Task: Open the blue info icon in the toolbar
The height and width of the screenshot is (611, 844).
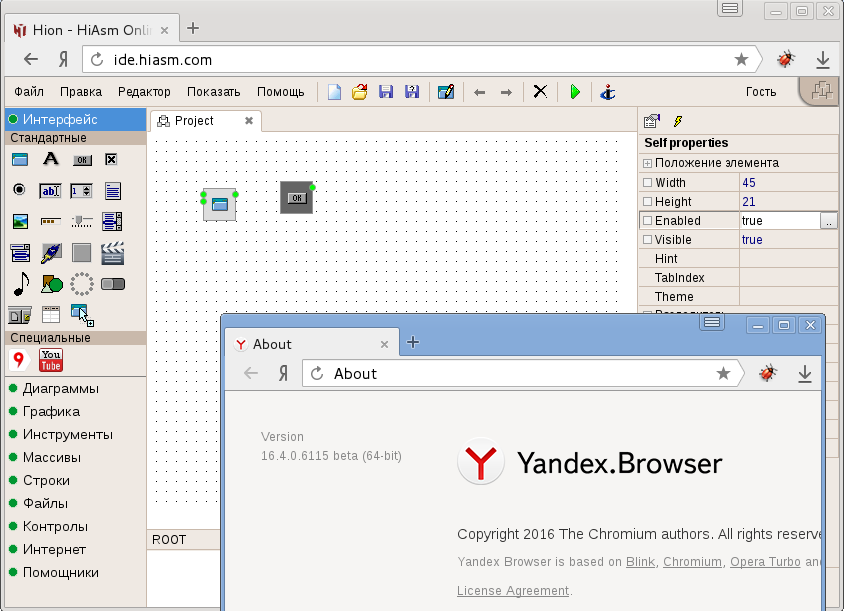Action: tap(608, 92)
